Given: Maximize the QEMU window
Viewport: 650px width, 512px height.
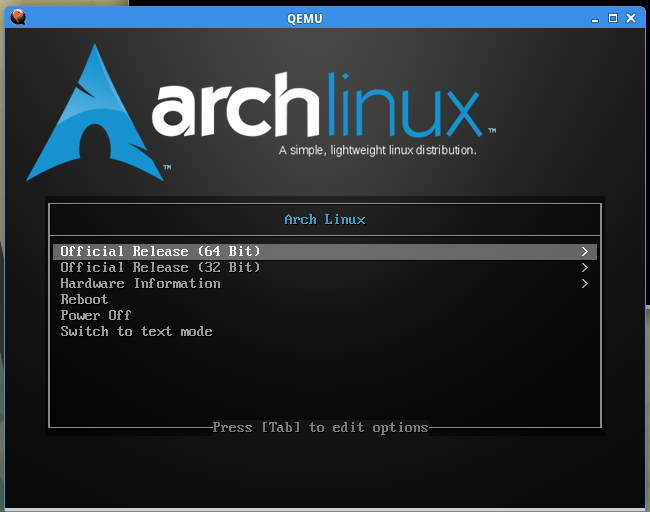Looking at the screenshot, I should 613,18.
